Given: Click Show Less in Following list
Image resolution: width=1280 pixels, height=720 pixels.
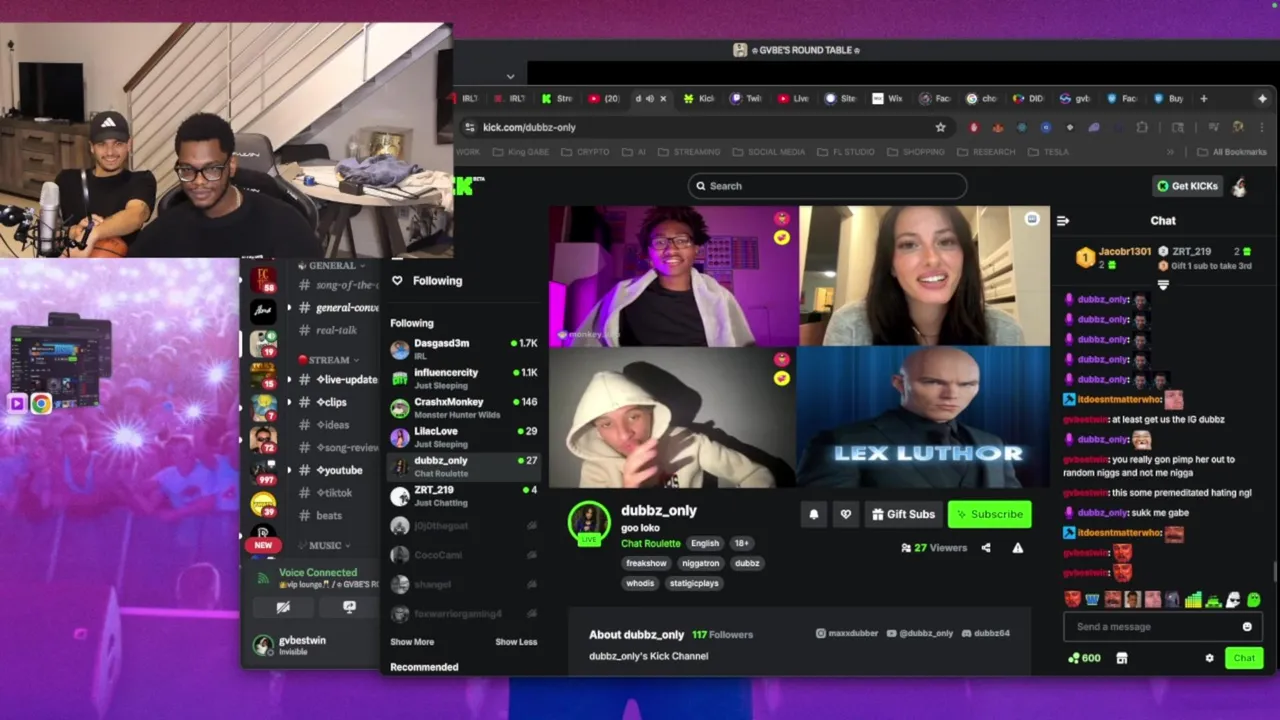Looking at the screenshot, I should 516,642.
